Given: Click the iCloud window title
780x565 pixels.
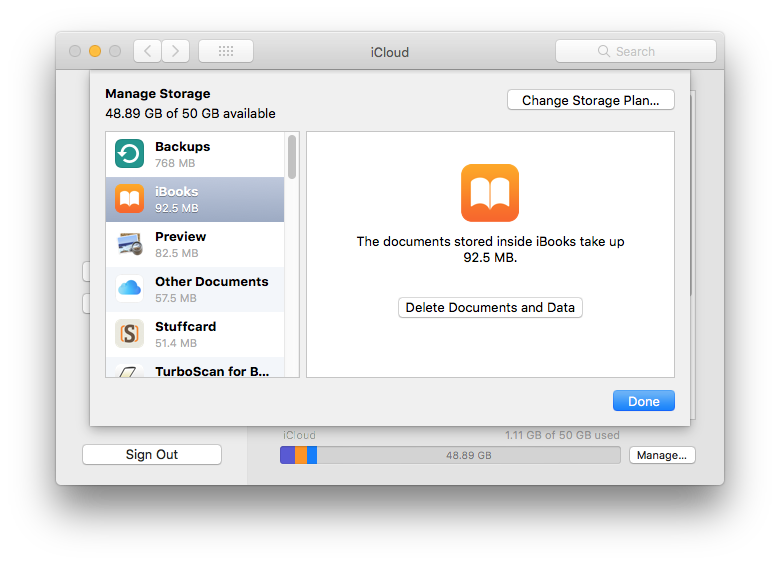Looking at the screenshot, I should [x=390, y=52].
